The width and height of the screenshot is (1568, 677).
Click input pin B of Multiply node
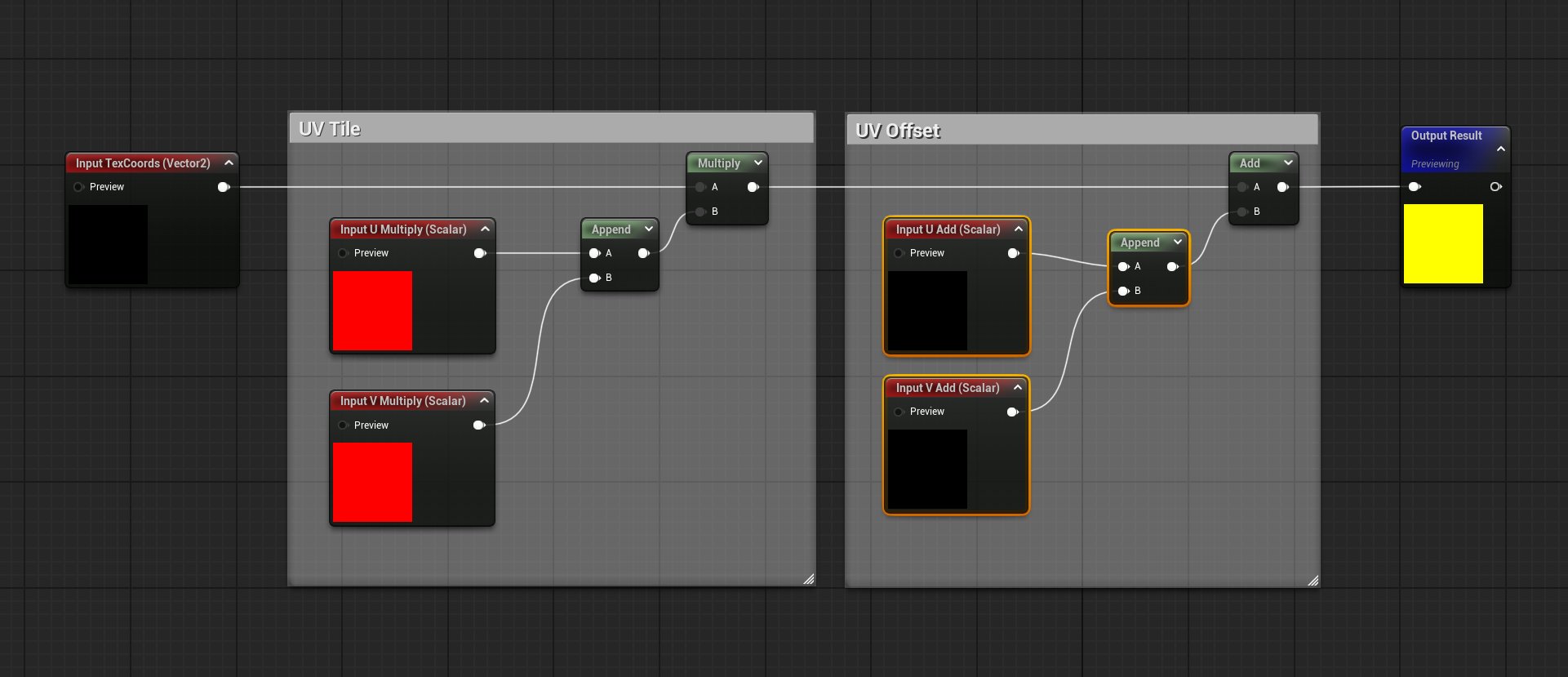[x=700, y=212]
